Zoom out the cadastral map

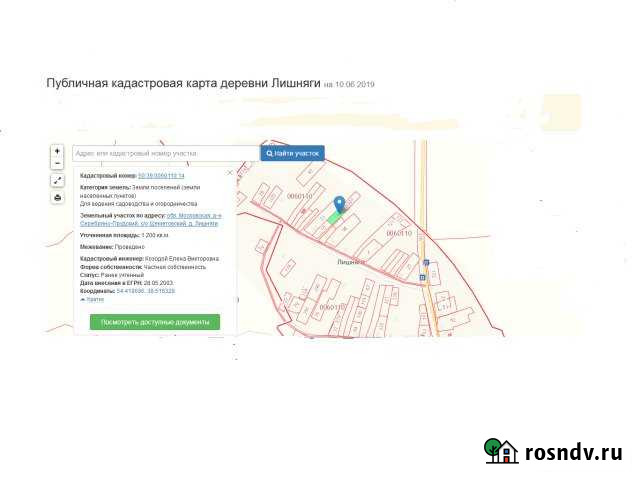click(x=58, y=163)
